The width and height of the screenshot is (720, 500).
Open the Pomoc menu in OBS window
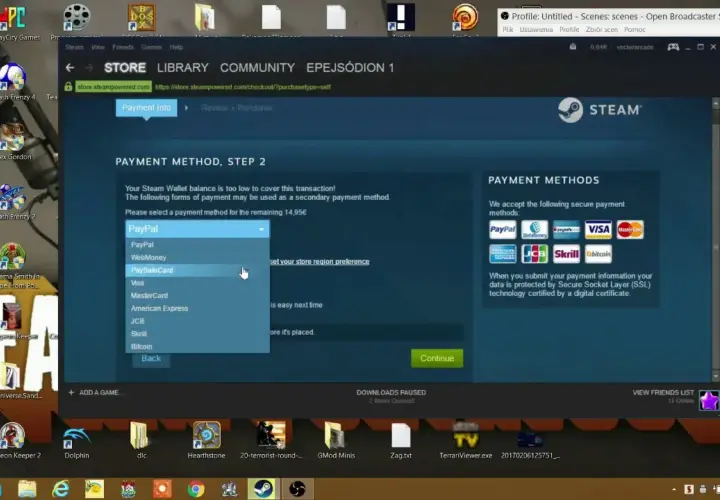tap(635, 29)
